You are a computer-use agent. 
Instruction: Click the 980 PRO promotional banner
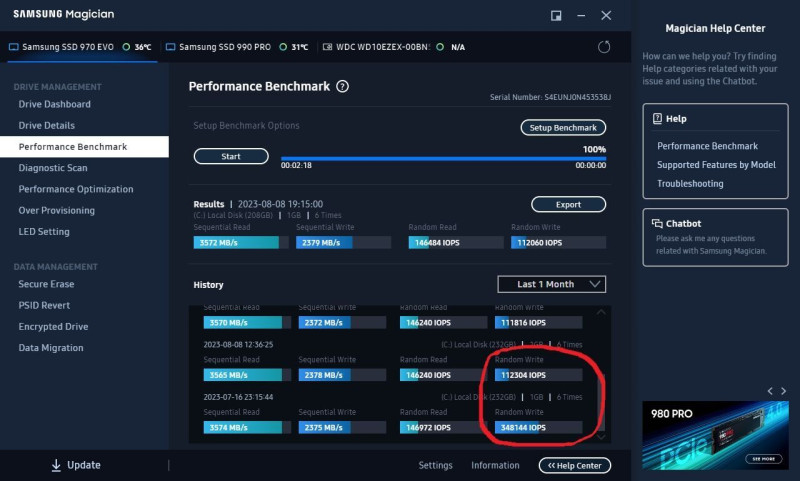point(715,435)
